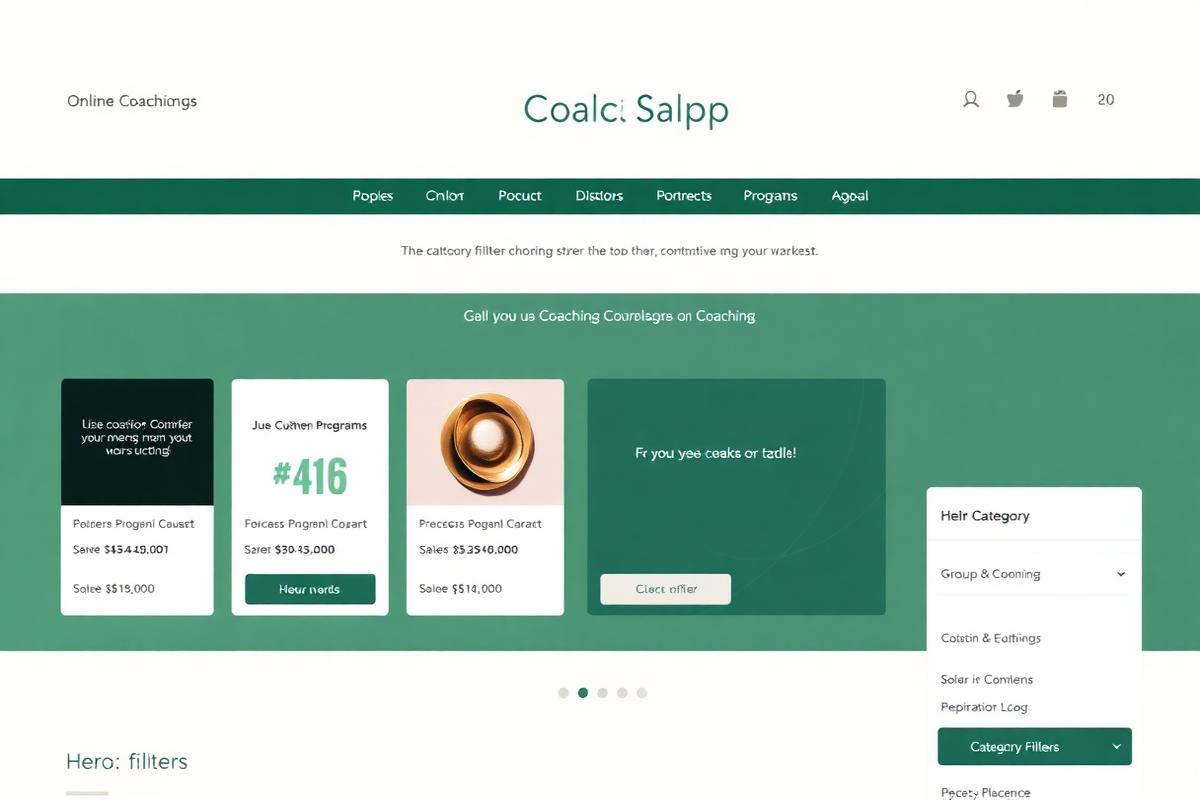Open the Popies menu item
This screenshot has width=1200, height=800.
372,196
